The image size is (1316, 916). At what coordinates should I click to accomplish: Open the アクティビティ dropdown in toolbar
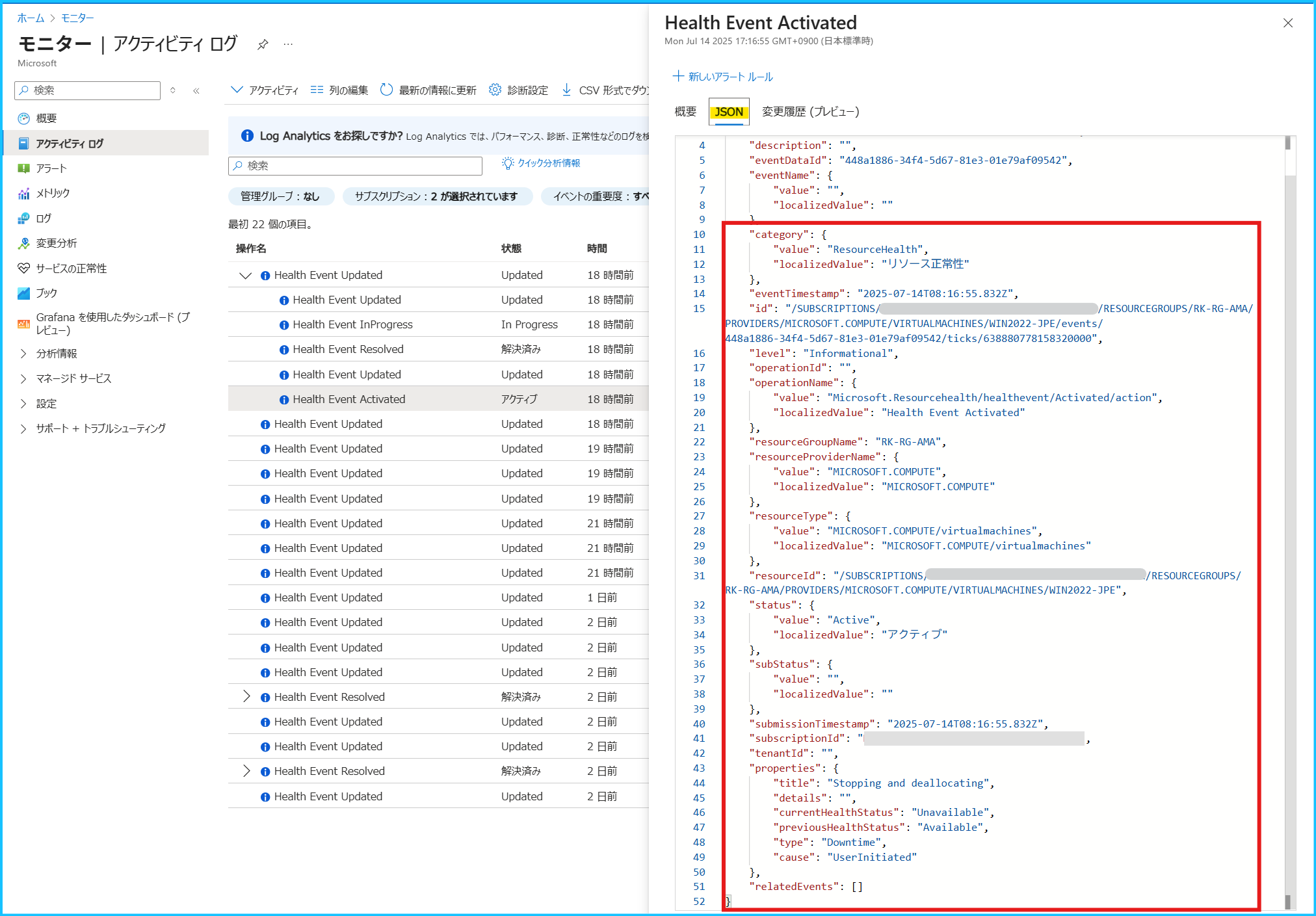pos(264,90)
